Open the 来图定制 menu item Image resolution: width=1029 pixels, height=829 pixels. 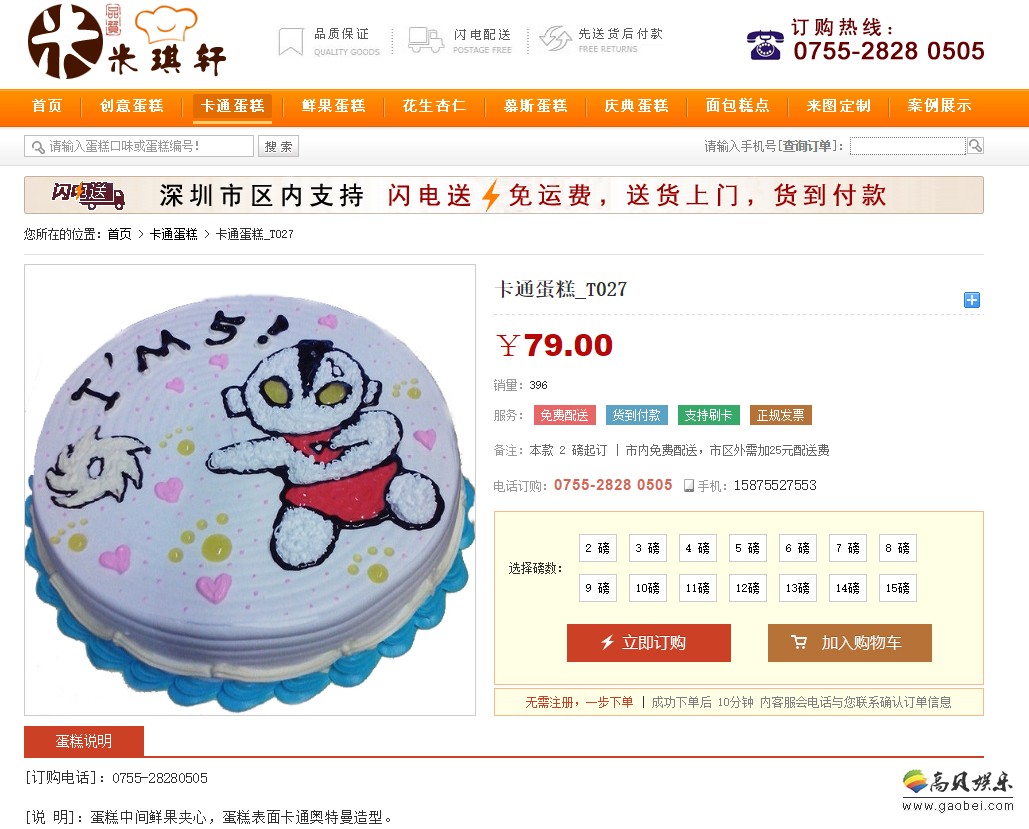click(839, 106)
